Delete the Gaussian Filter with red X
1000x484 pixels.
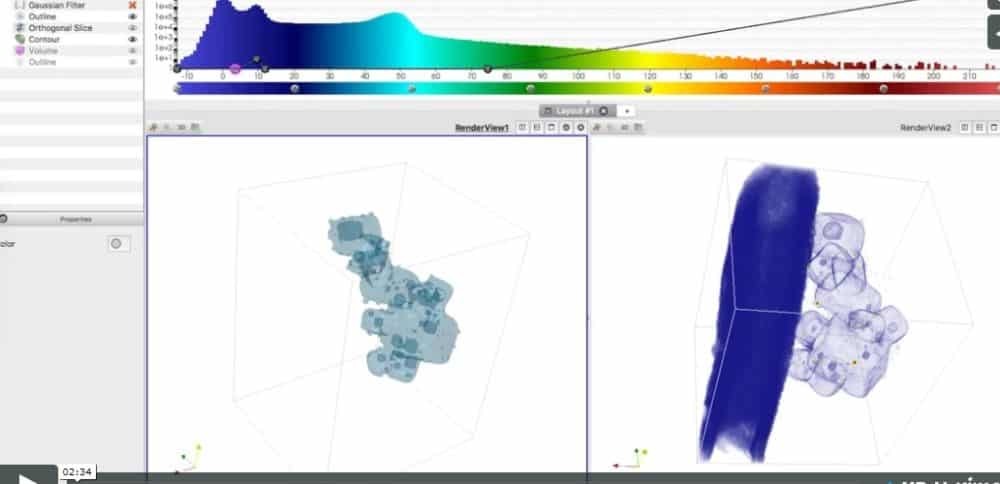132,5
